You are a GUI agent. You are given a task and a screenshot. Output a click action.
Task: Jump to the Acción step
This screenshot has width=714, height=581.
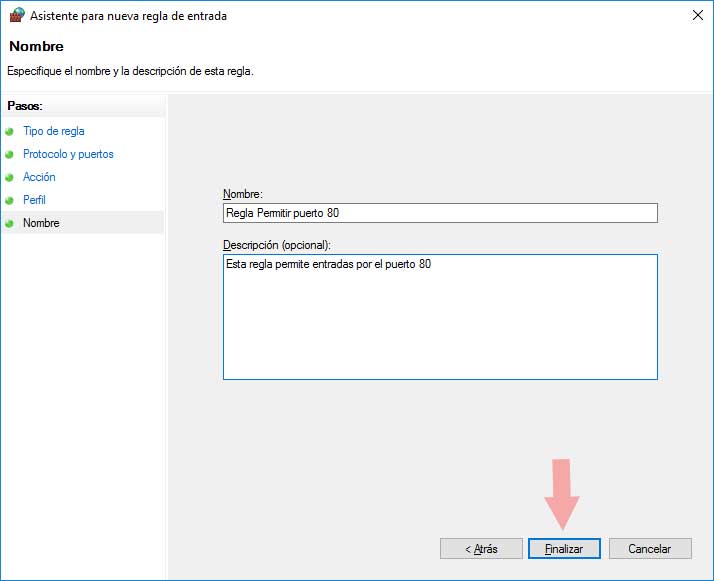[x=39, y=177]
